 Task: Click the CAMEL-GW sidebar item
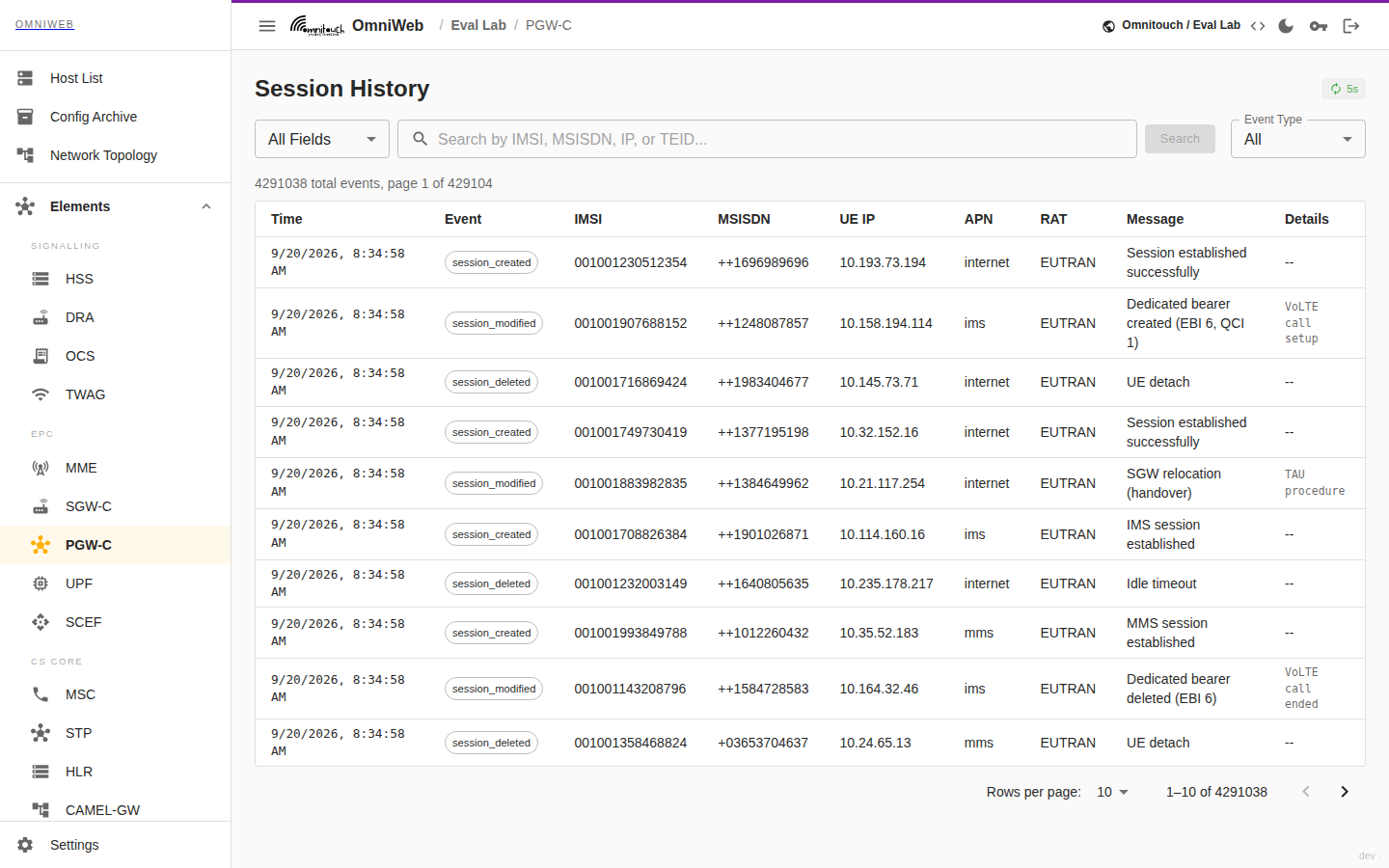coord(116,810)
